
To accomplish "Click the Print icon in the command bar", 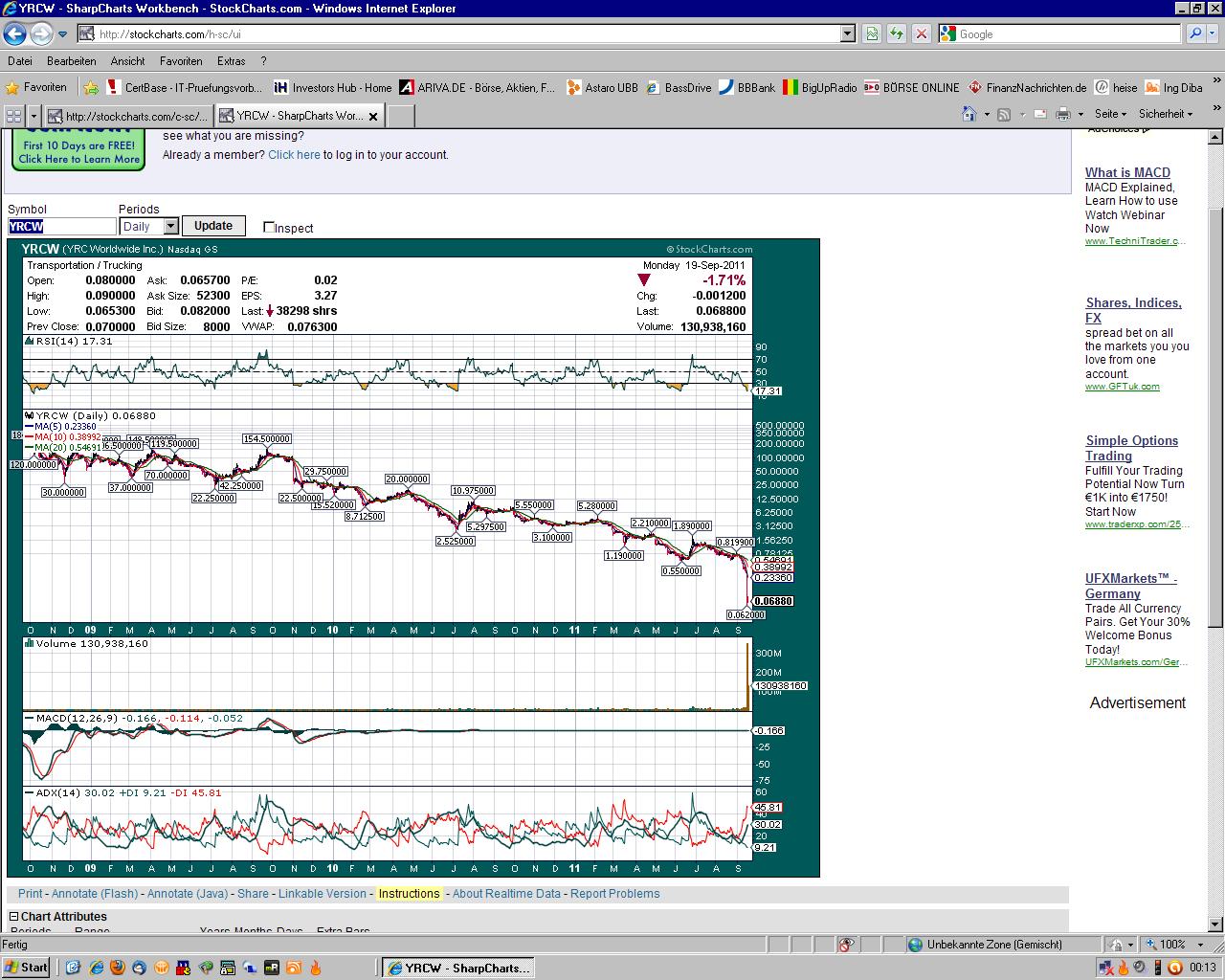I will click(1064, 114).
